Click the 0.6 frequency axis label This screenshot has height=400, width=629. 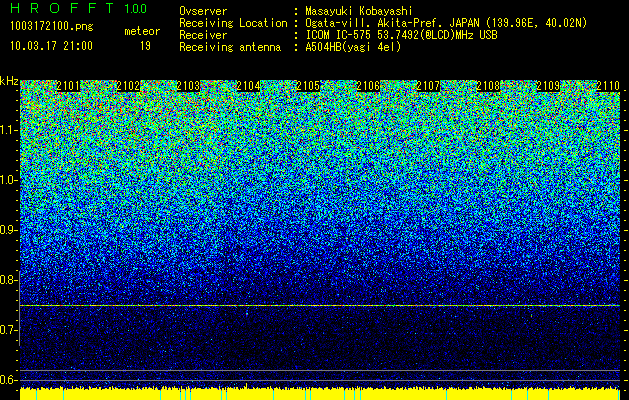(8, 380)
